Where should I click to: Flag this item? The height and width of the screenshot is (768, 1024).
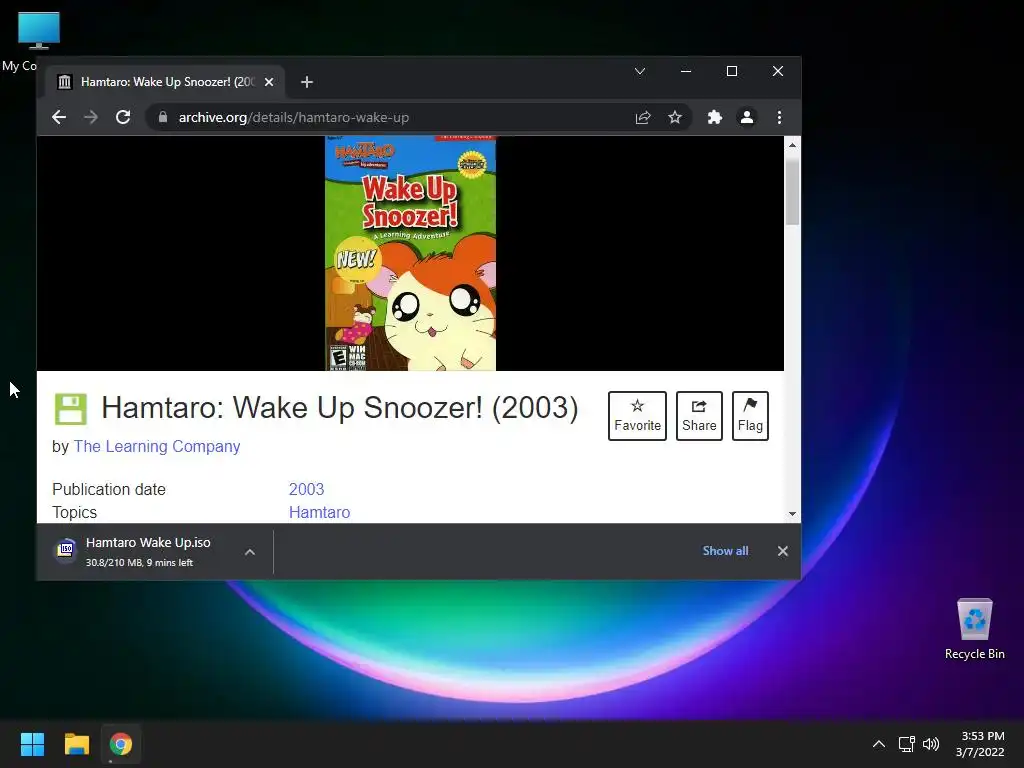click(x=750, y=416)
